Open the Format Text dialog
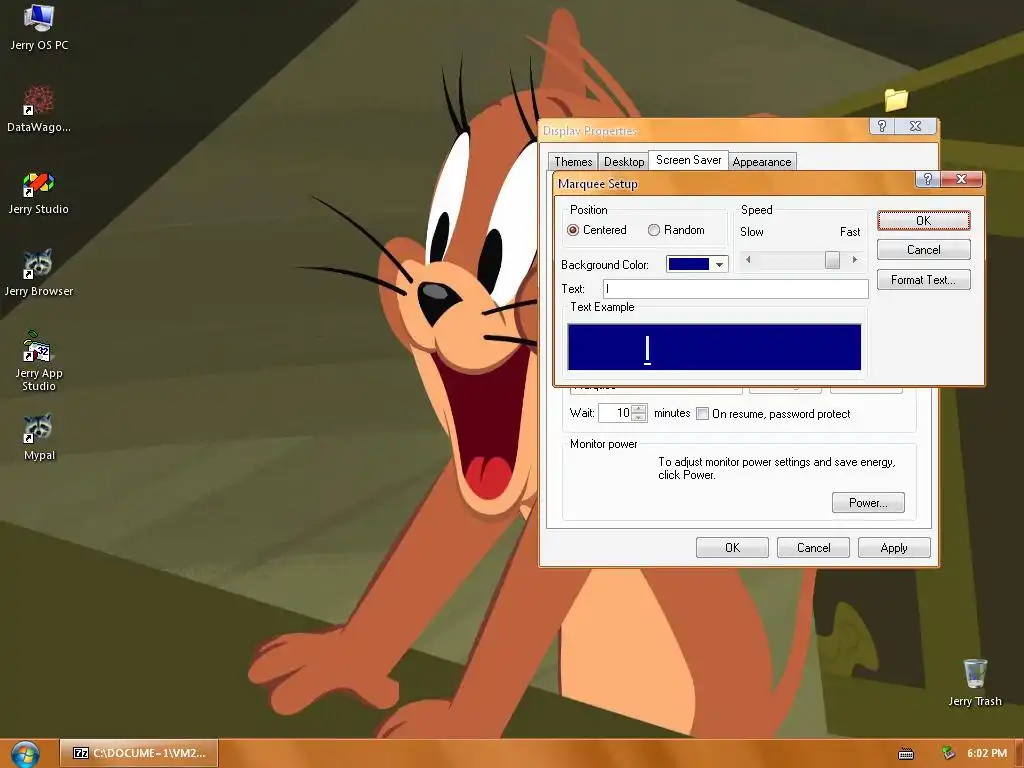This screenshot has width=1024, height=768. pos(923,280)
